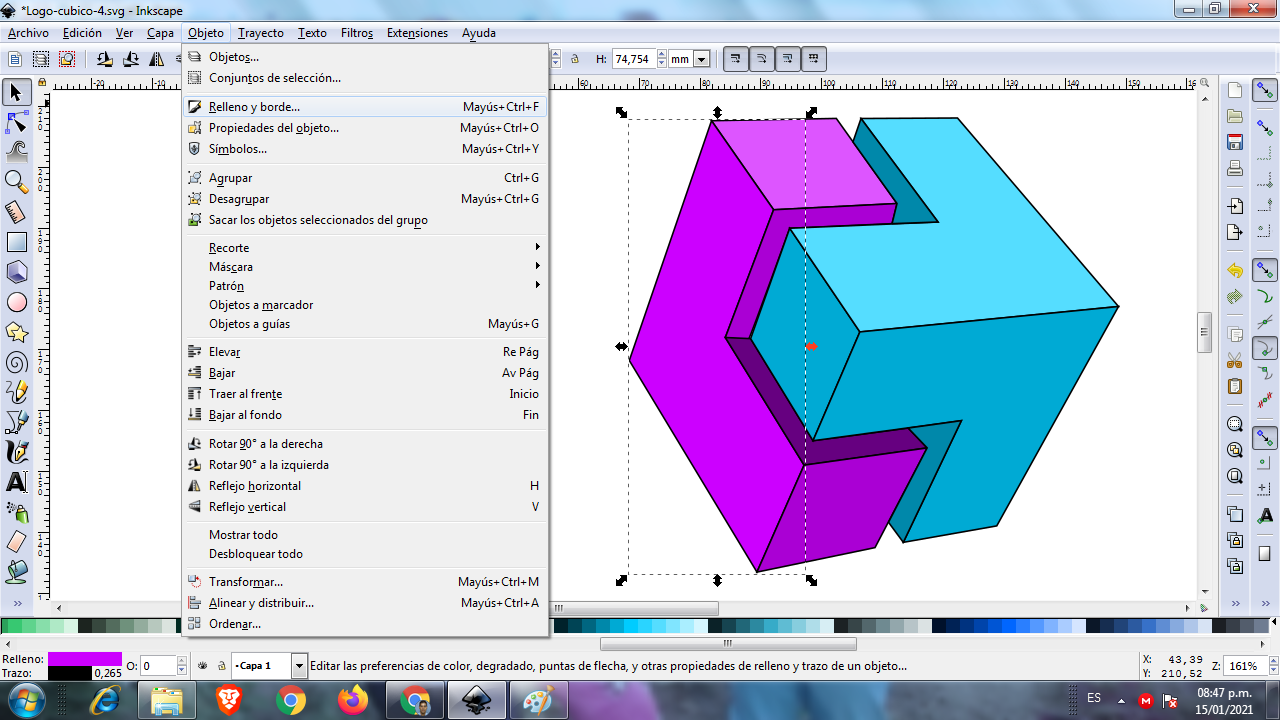The width and height of the screenshot is (1280, 720).
Task: Choose Traer al frente entry
Action: tap(365, 394)
